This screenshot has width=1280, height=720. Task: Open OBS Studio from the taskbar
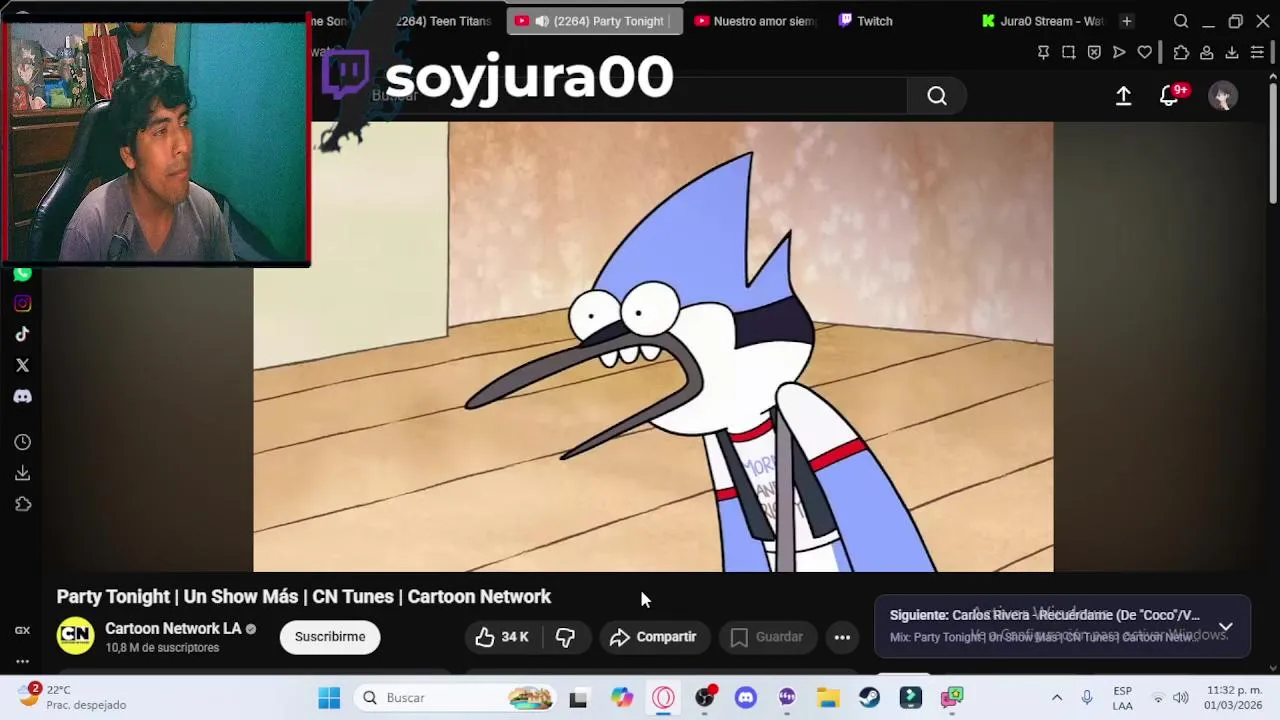705,698
